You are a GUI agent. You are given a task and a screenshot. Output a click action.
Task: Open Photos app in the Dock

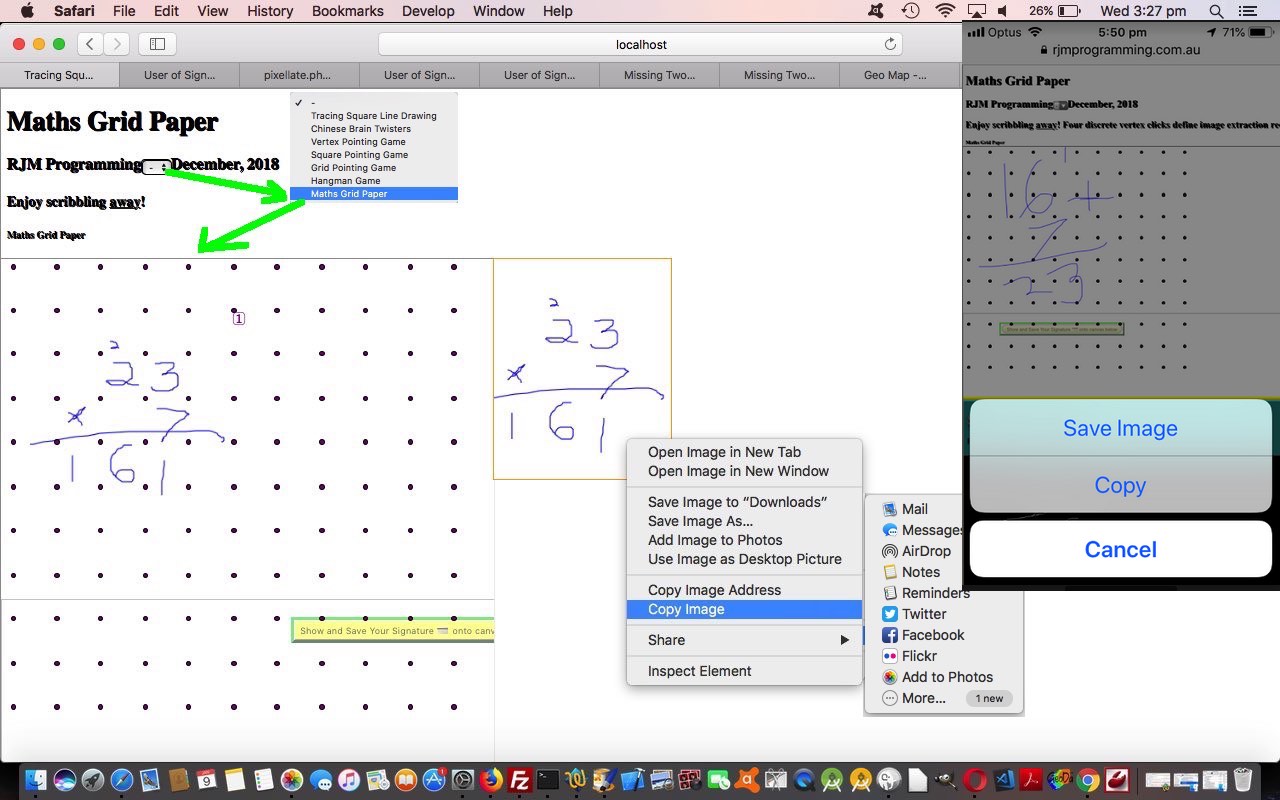click(292, 780)
